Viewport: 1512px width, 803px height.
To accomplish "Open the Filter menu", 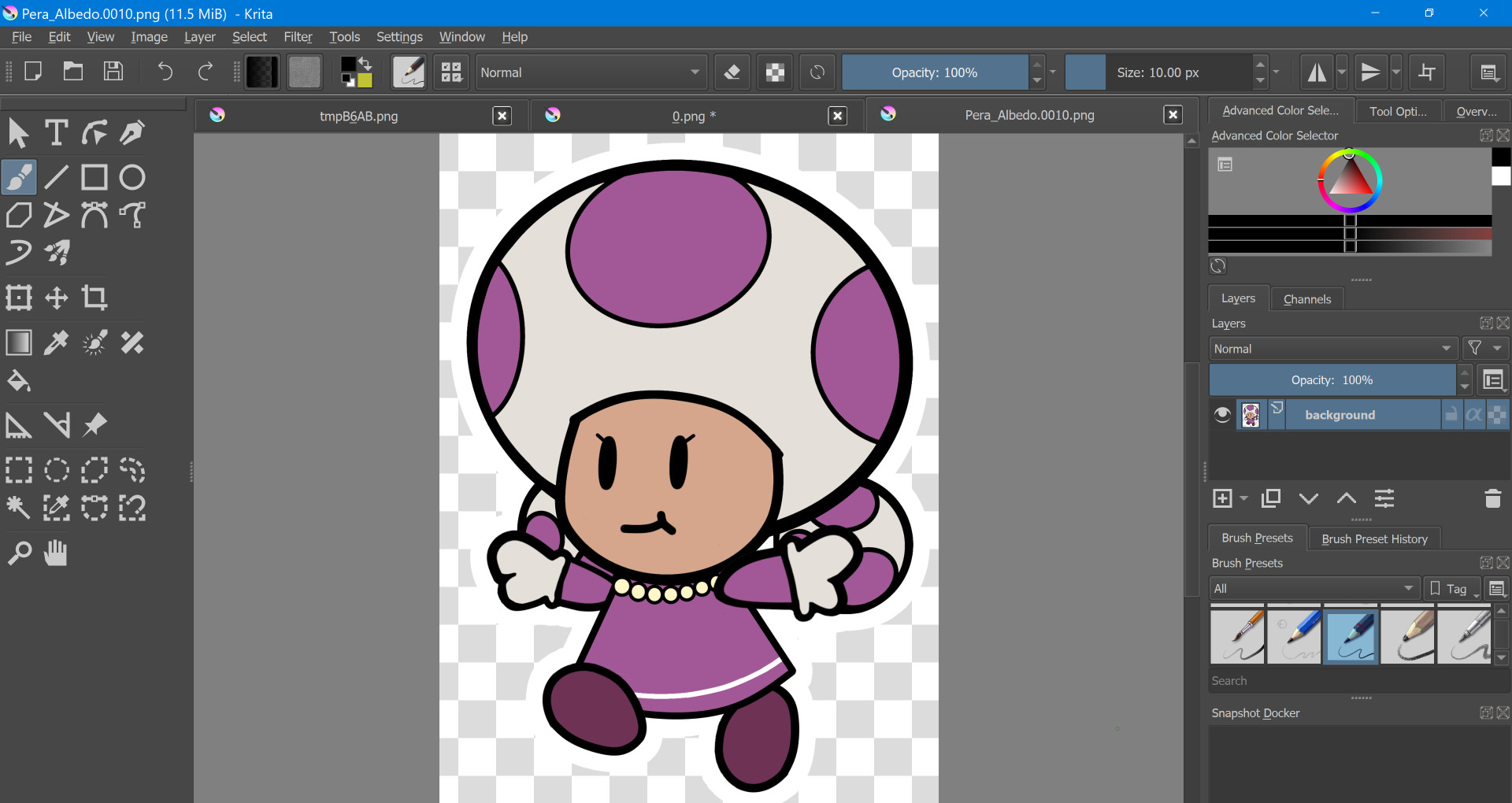I will pyautogui.click(x=298, y=36).
